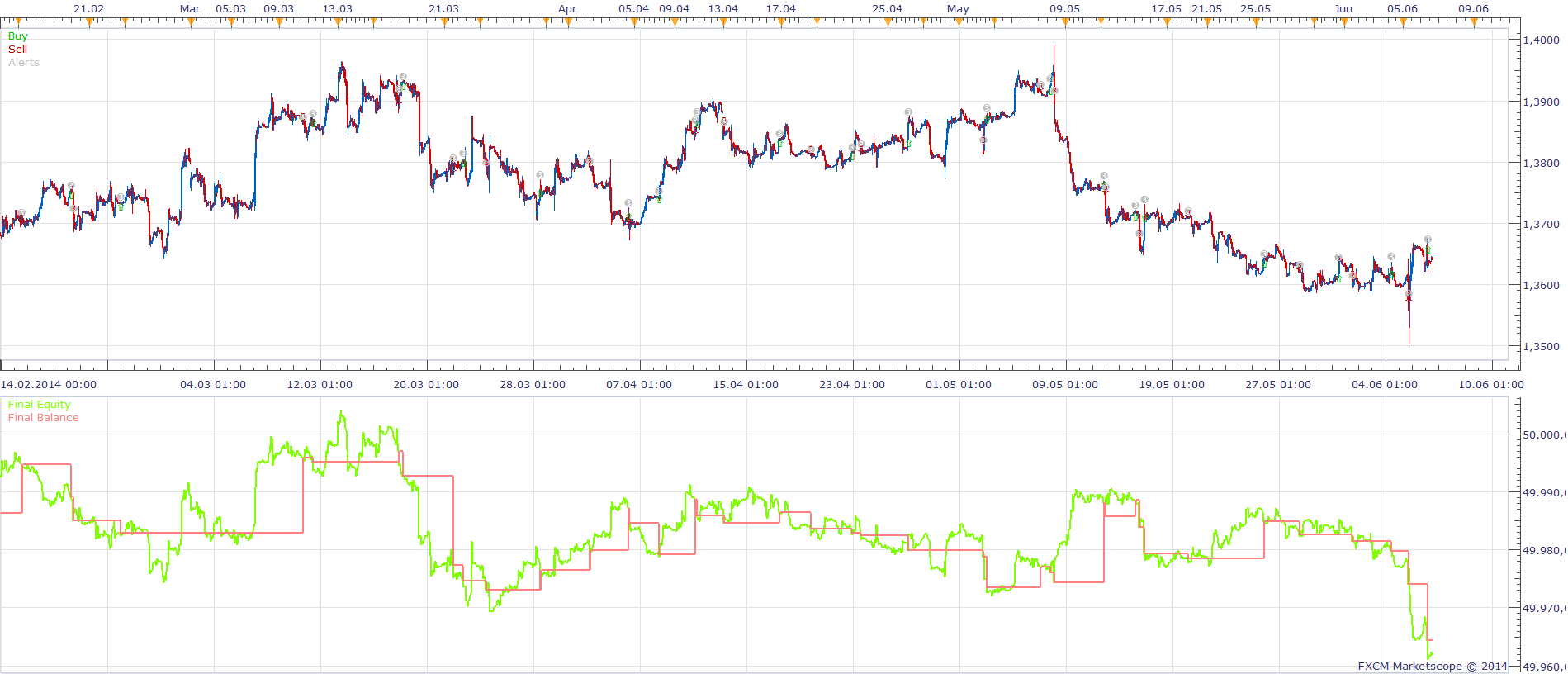Click the orange marker beneath 13.03
Image resolution: width=1568 pixels, height=674 pixels.
338,22
